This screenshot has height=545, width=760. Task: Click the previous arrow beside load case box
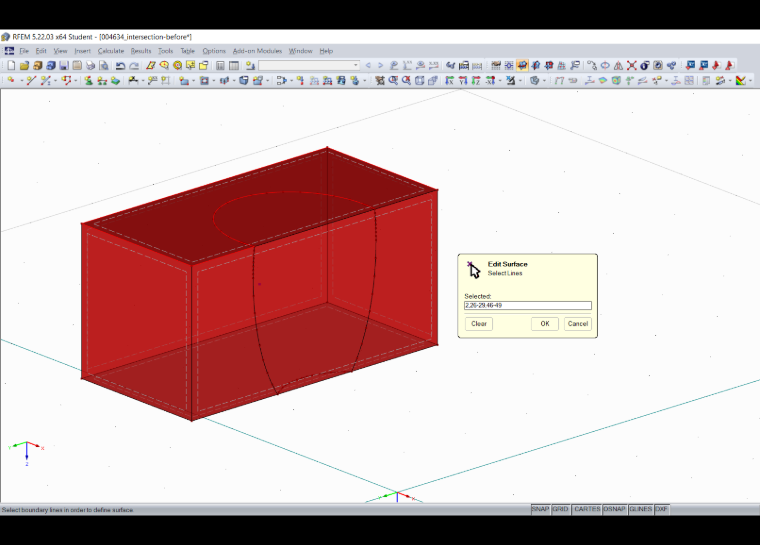click(x=368, y=65)
